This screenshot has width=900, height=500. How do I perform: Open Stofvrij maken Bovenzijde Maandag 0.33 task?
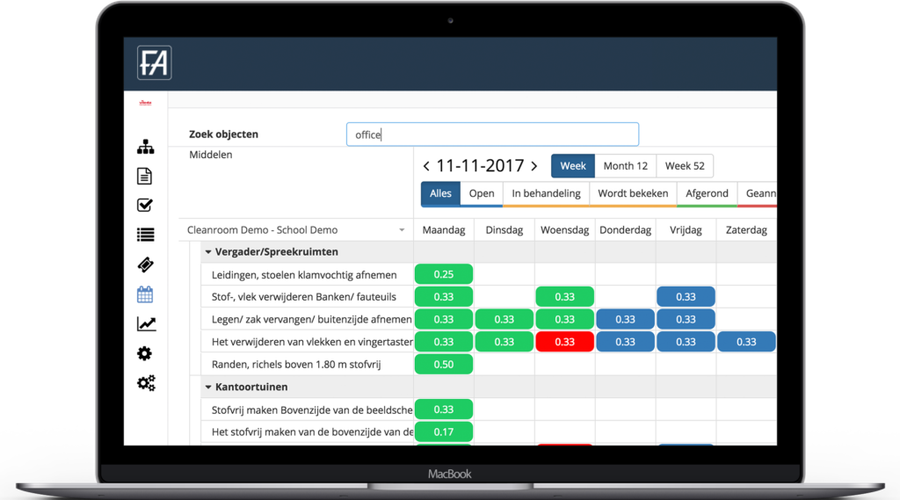click(x=444, y=409)
